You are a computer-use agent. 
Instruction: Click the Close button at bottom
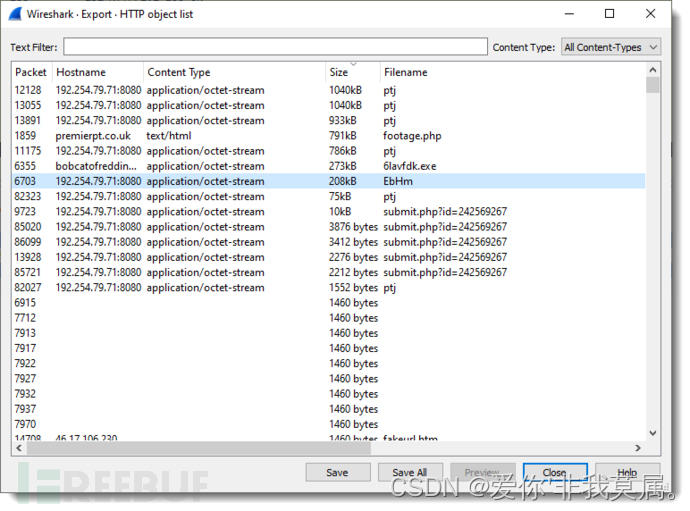[x=555, y=473]
